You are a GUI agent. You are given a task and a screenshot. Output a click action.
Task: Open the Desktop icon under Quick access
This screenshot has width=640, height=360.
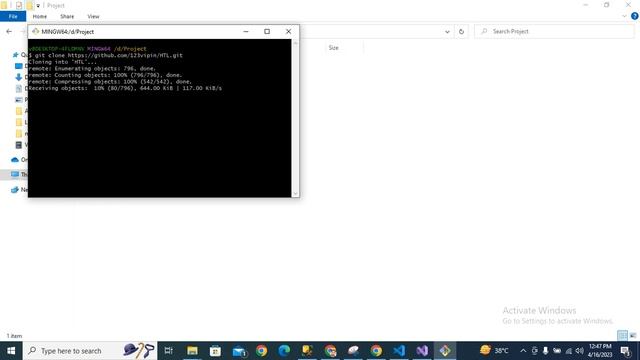(18, 66)
